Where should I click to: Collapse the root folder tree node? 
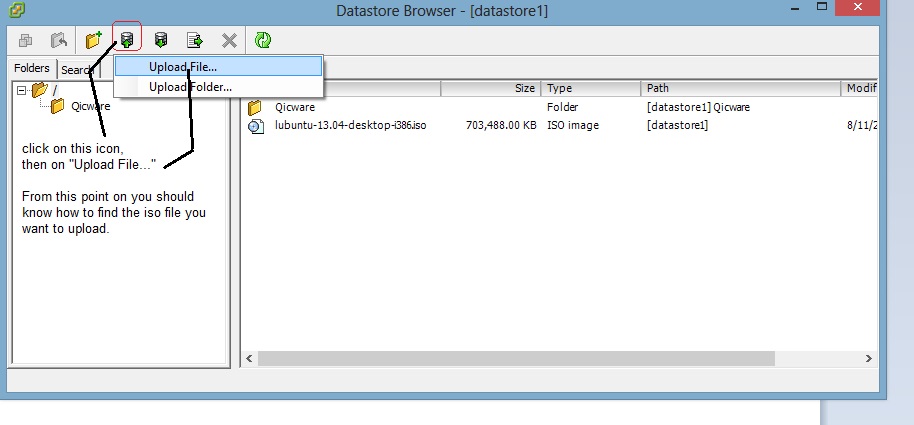(22, 90)
